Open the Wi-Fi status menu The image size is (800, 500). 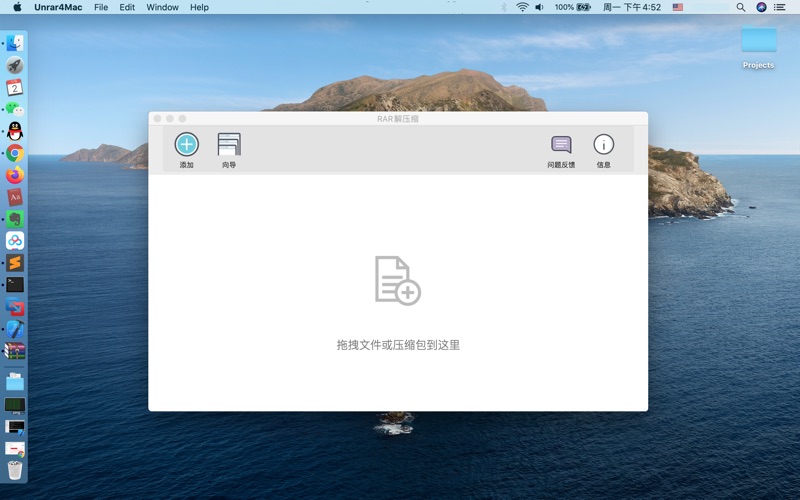[522, 7]
